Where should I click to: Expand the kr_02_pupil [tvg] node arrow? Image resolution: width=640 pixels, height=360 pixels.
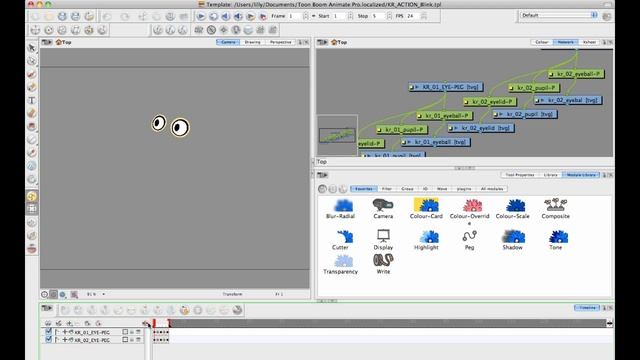coord(501,115)
